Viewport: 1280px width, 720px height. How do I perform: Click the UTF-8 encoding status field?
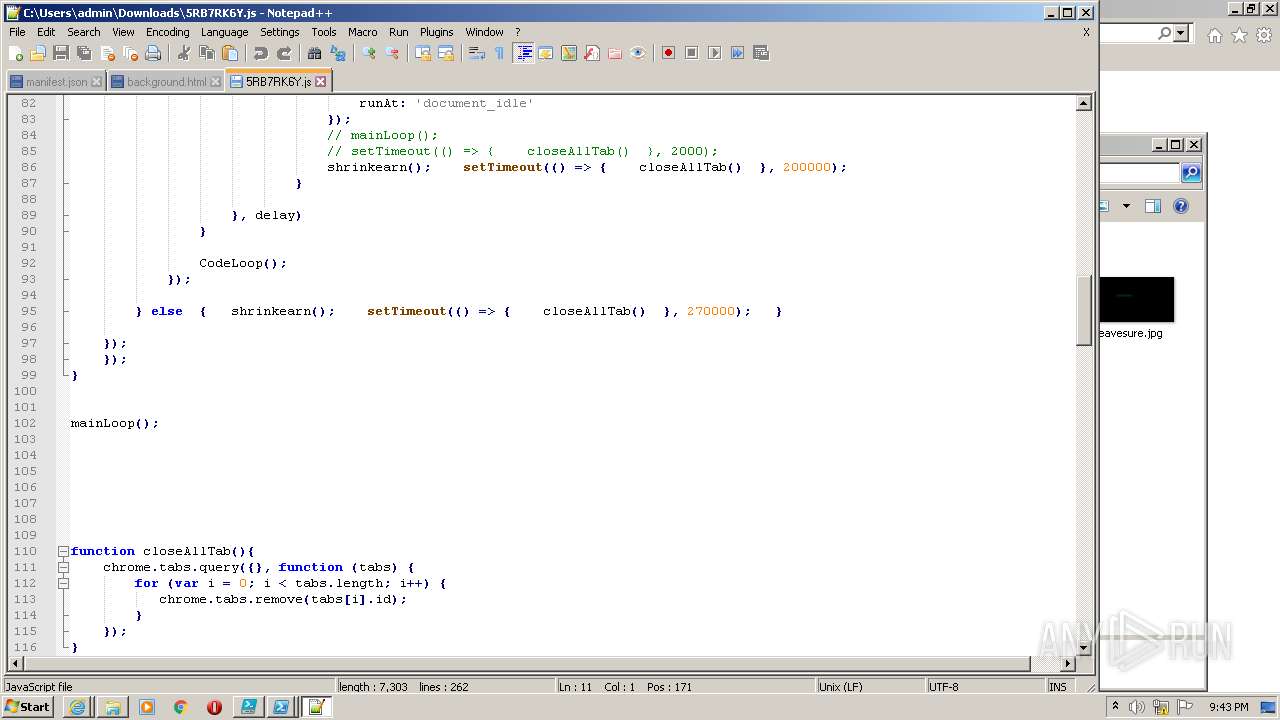[985, 687]
